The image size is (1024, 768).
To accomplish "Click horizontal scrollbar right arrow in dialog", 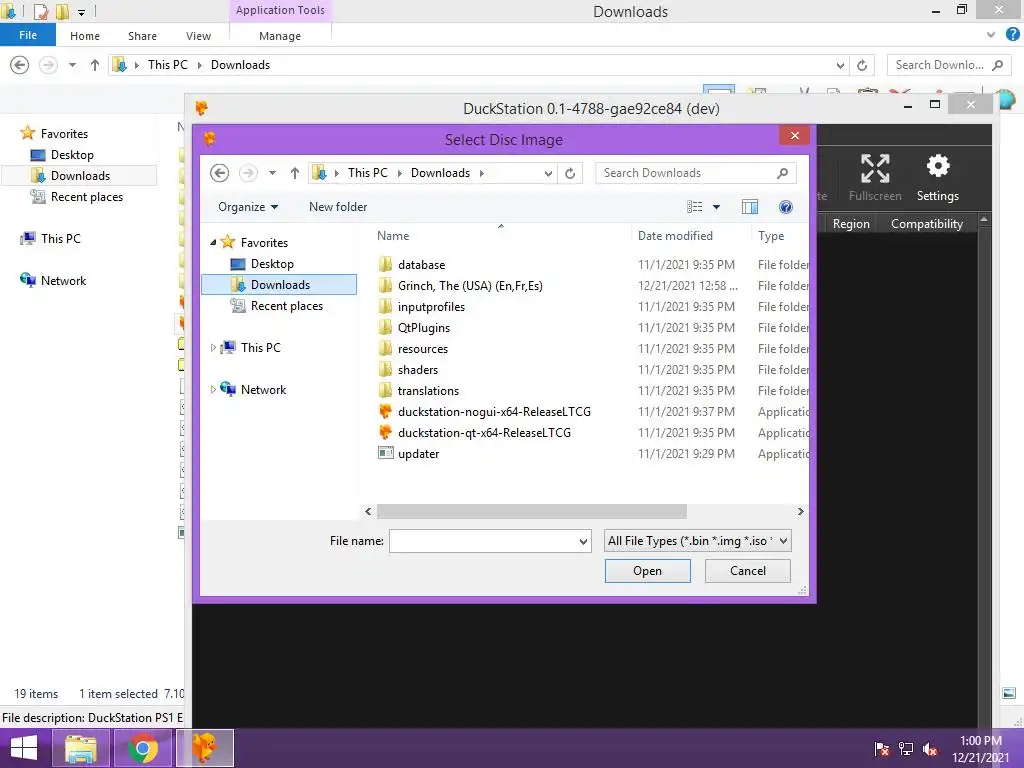I will click(x=801, y=511).
